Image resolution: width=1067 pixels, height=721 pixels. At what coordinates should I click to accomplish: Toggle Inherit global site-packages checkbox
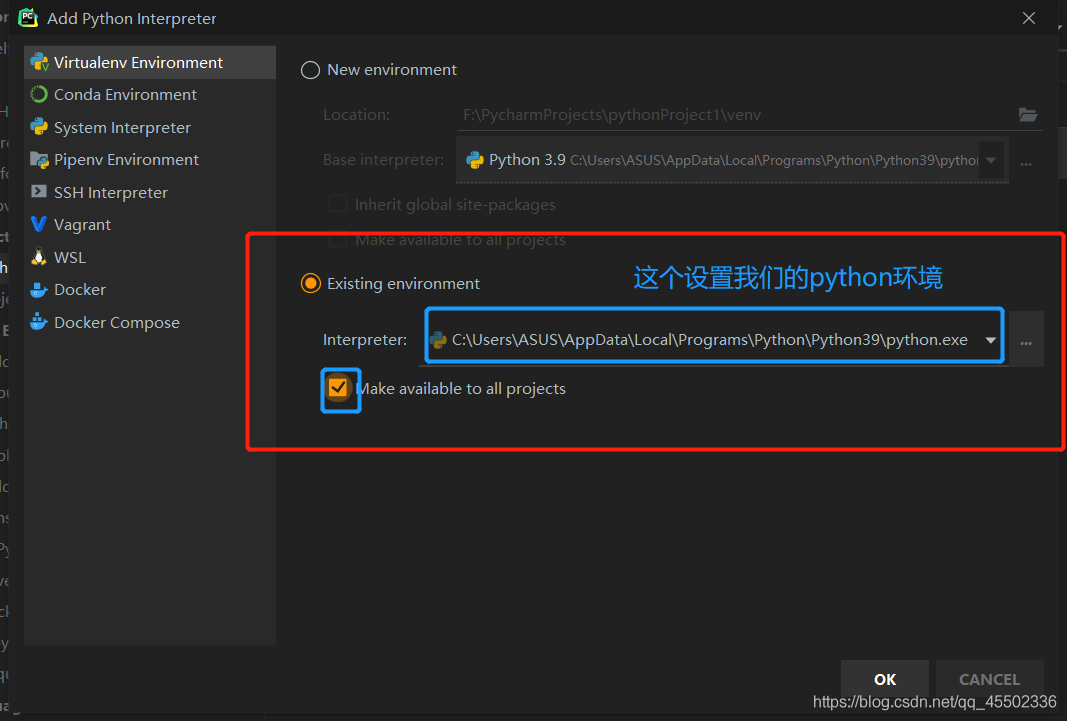[x=338, y=204]
